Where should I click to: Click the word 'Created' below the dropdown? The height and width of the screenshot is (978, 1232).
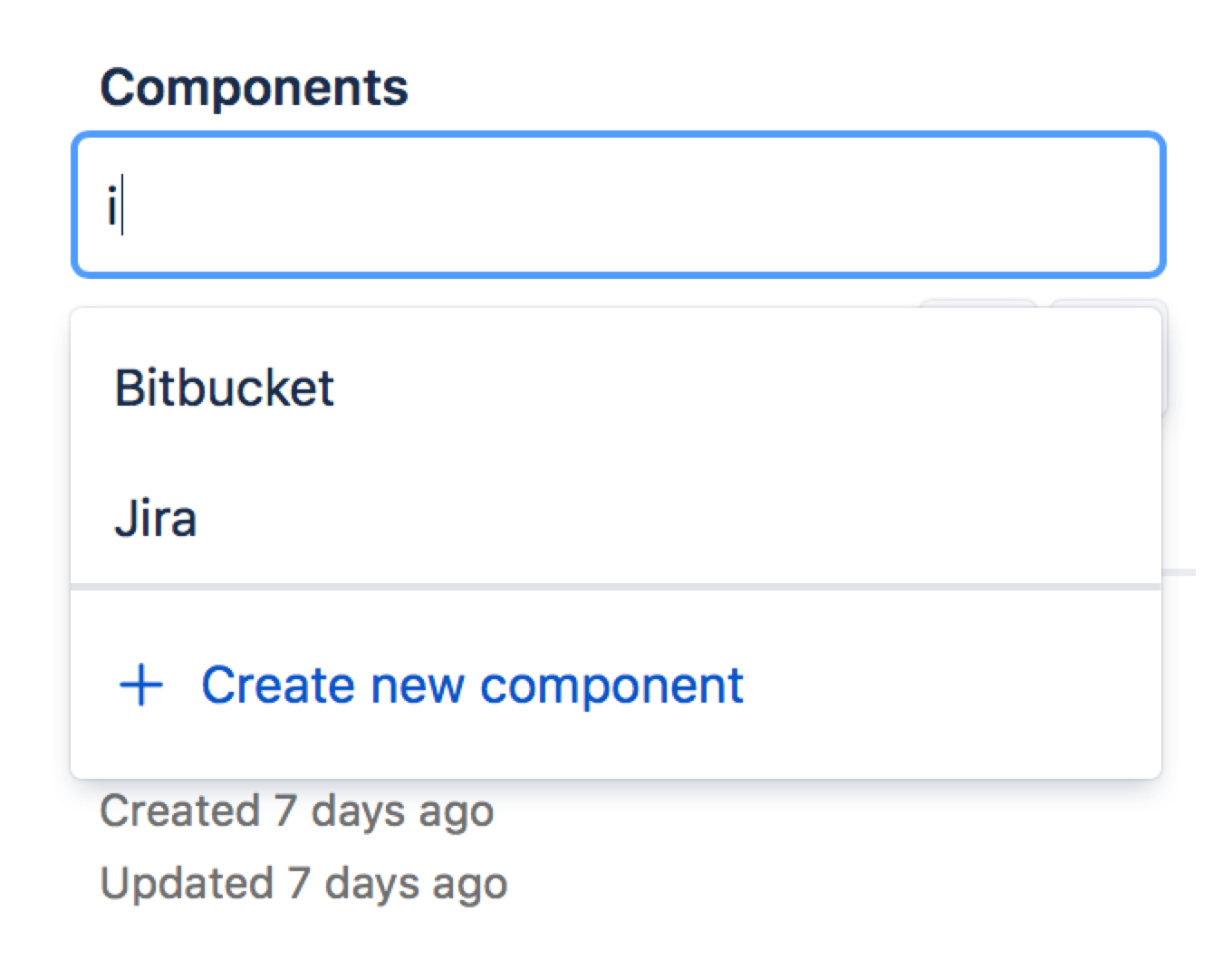click(179, 810)
